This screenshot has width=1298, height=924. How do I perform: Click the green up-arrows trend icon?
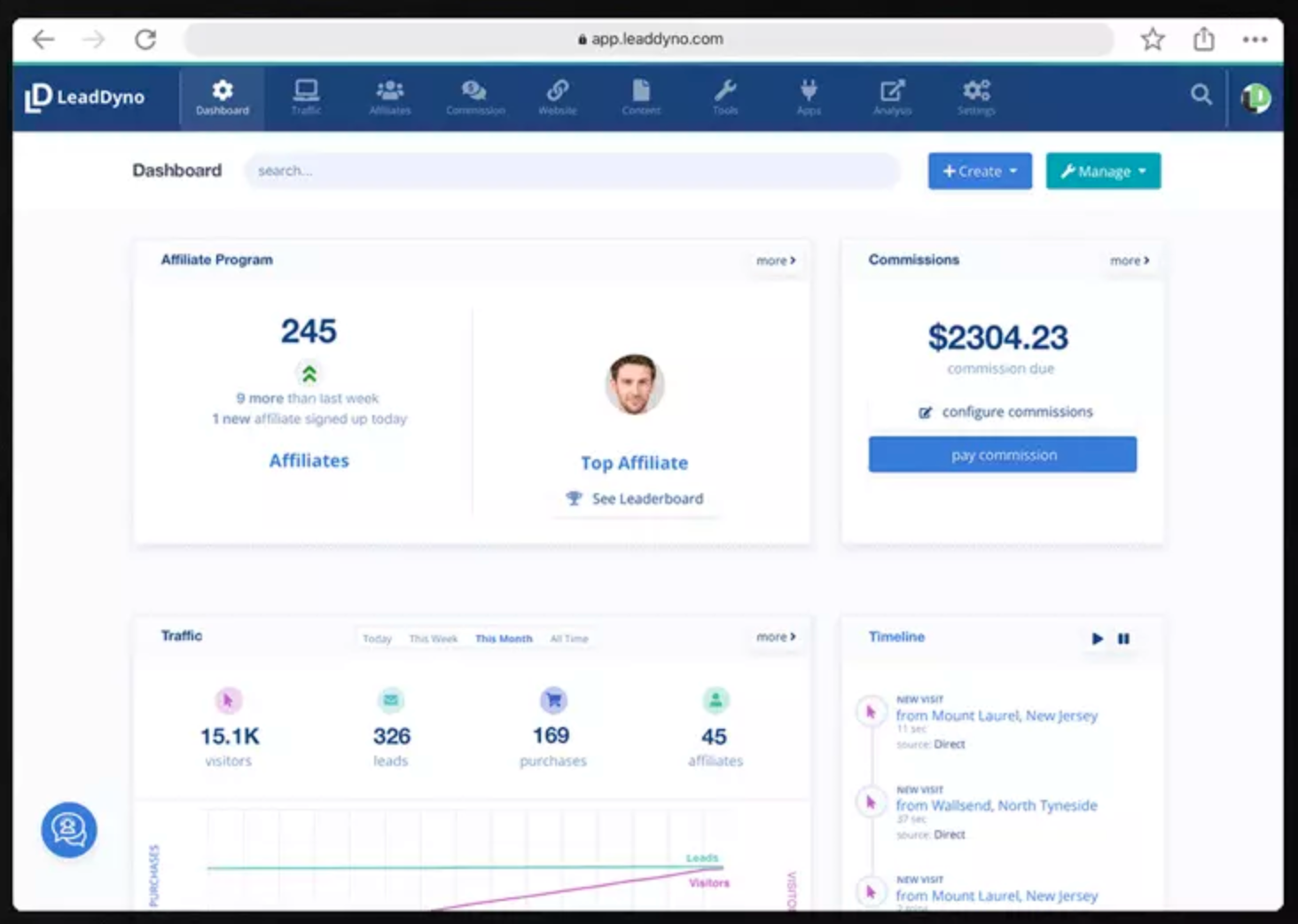click(x=309, y=374)
